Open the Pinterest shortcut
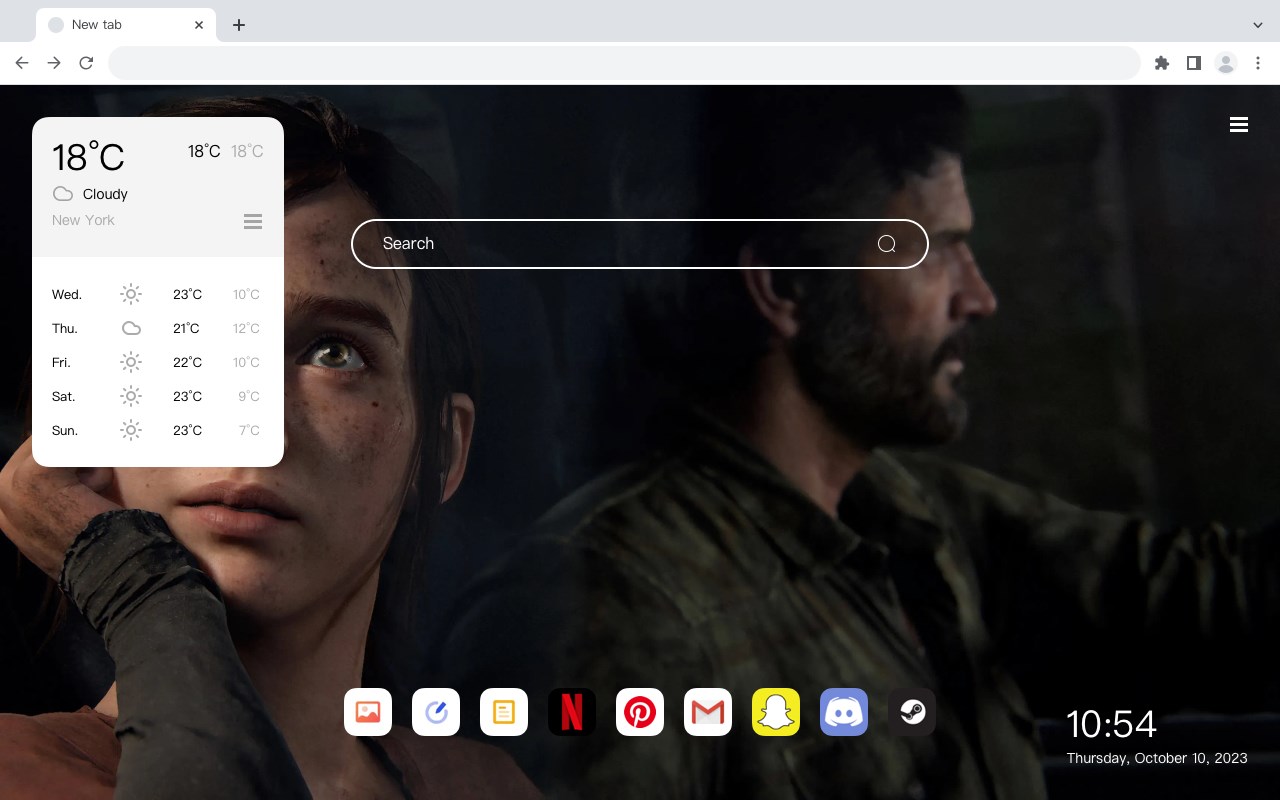1280x800 pixels. pos(640,712)
